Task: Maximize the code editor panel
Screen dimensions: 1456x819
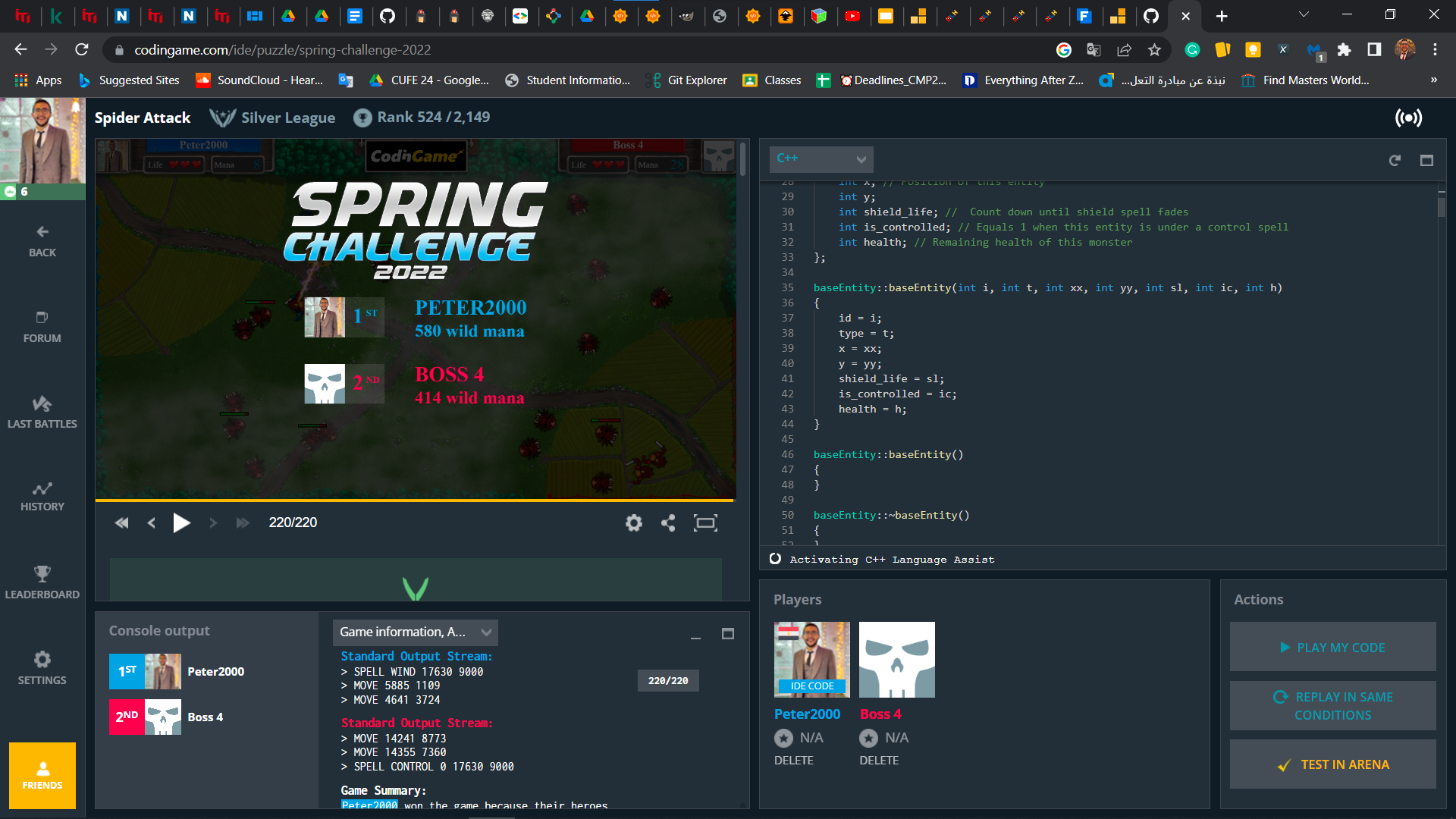Action: point(1426,160)
